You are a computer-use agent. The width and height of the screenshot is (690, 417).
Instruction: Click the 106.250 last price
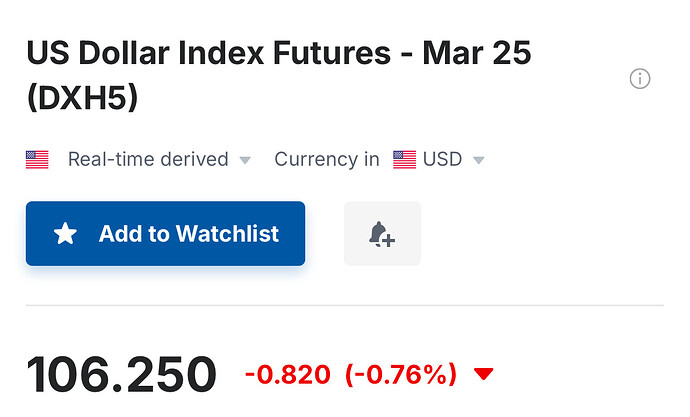click(x=121, y=375)
